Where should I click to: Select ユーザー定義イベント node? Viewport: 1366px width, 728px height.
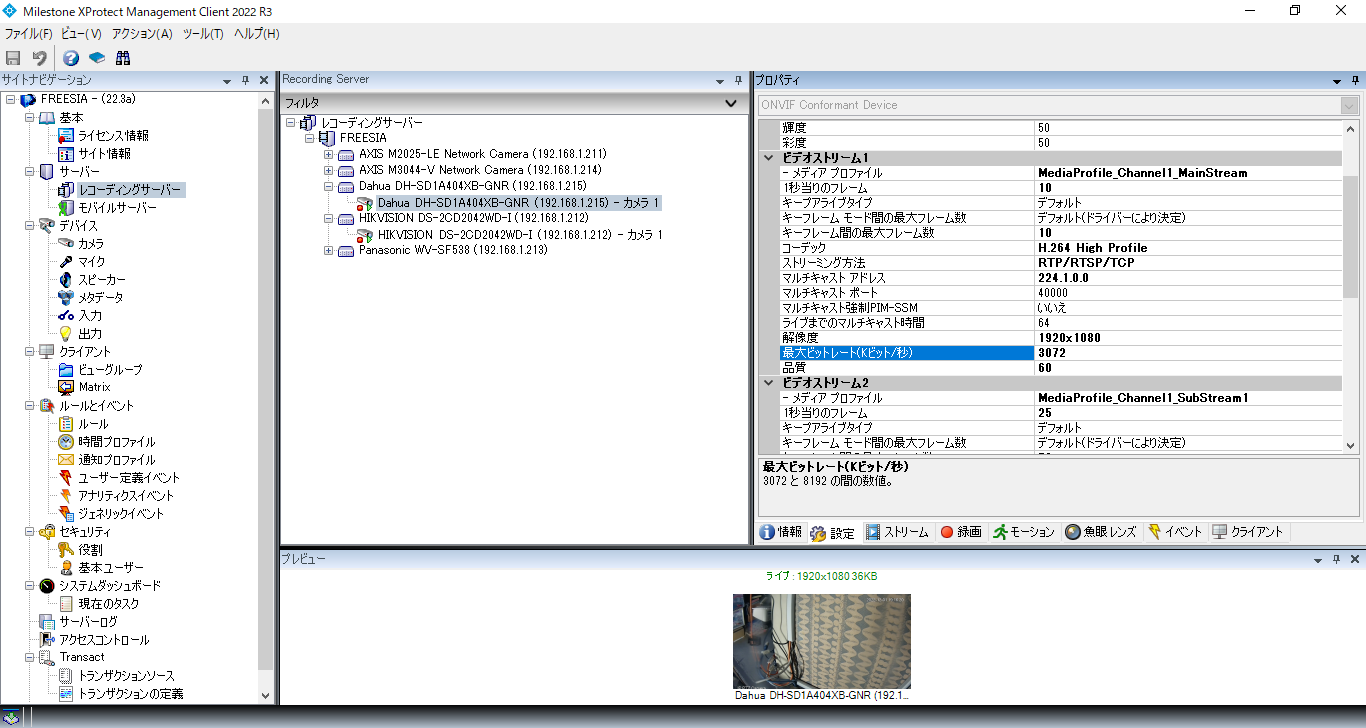[x=129, y=478]
